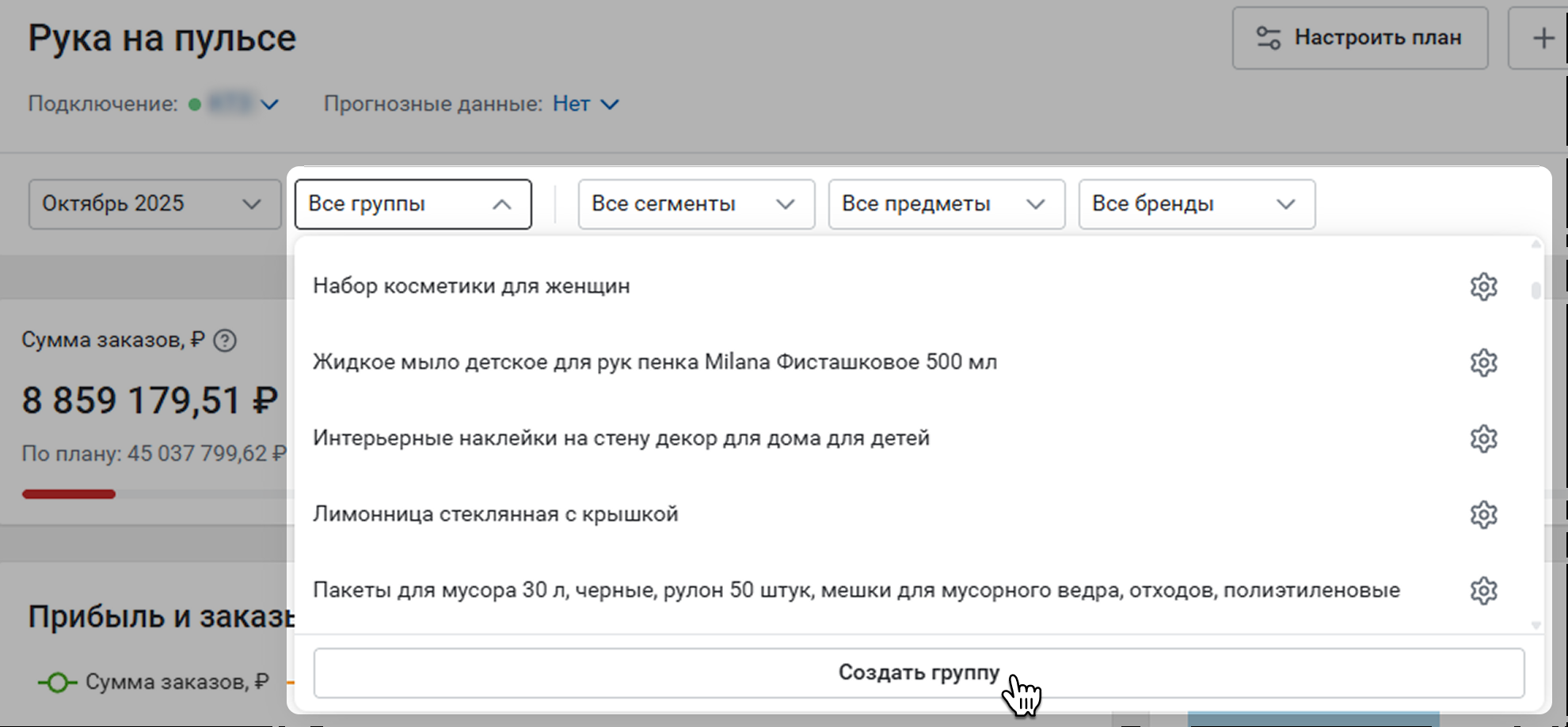
Task: Open the Все предметы dropdown
Action: pyautogui.click(x=946, y=204)
